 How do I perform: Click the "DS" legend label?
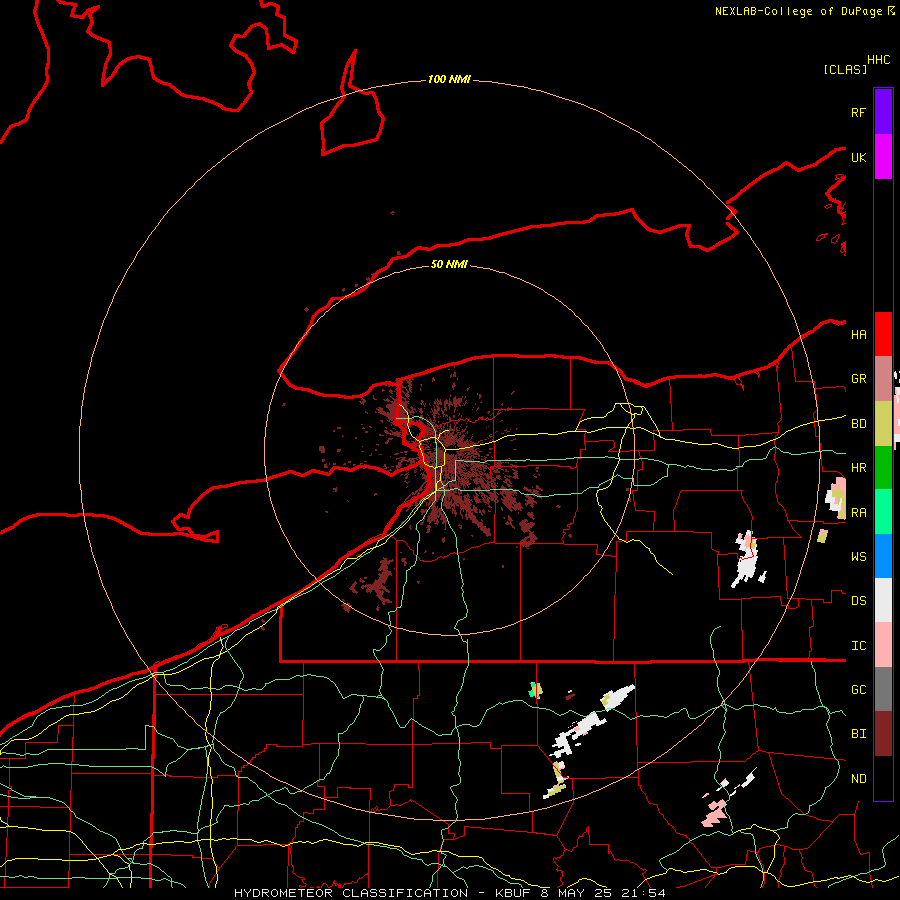(x=858, y=601)
